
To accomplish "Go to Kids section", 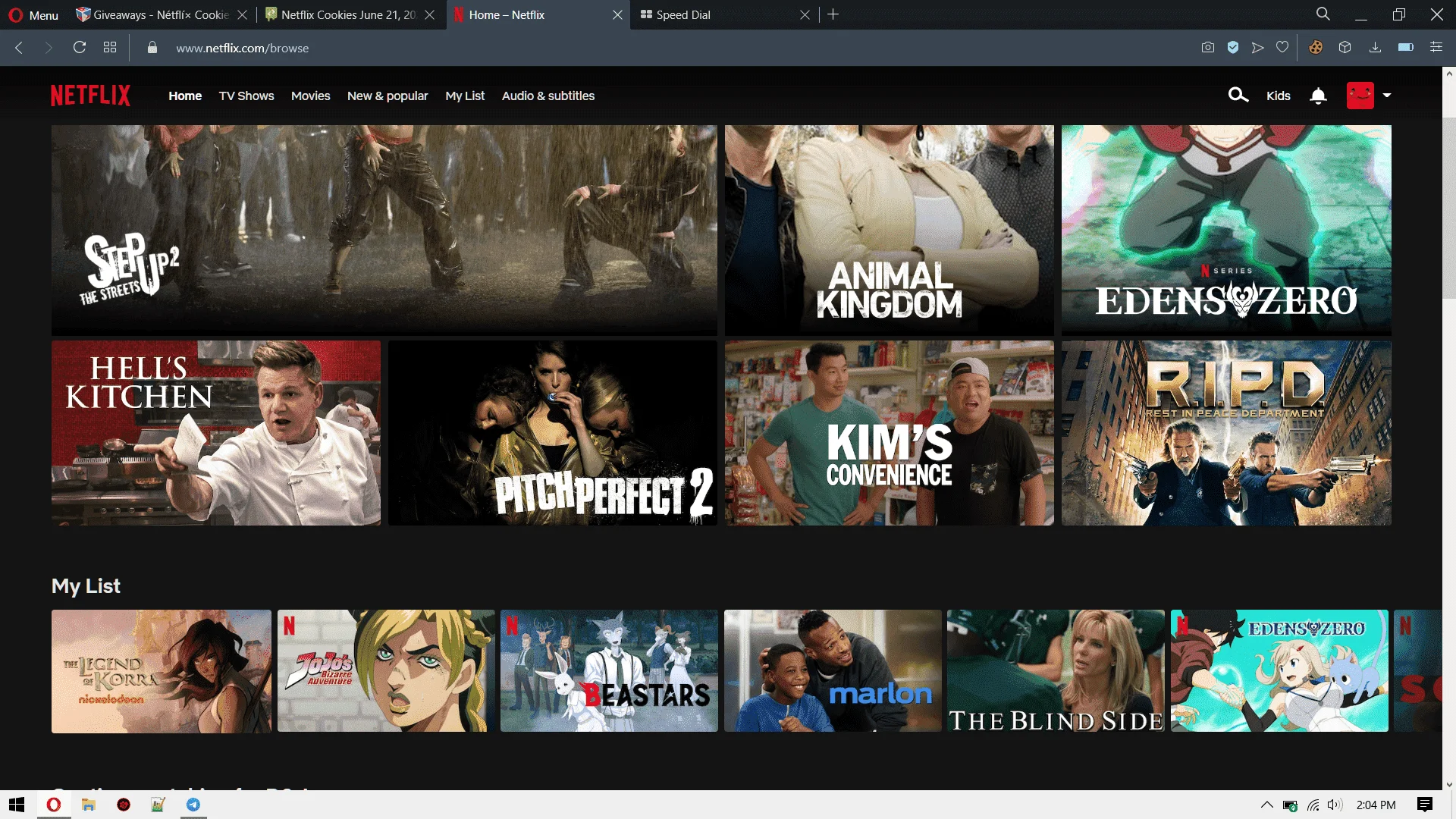I will coord(1278,96).
